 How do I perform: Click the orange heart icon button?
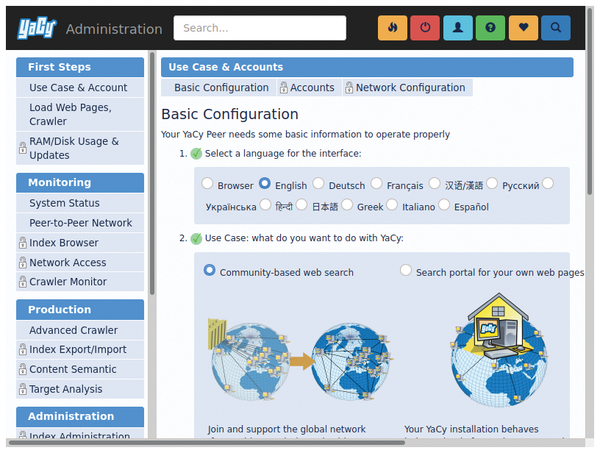[523, 28]
